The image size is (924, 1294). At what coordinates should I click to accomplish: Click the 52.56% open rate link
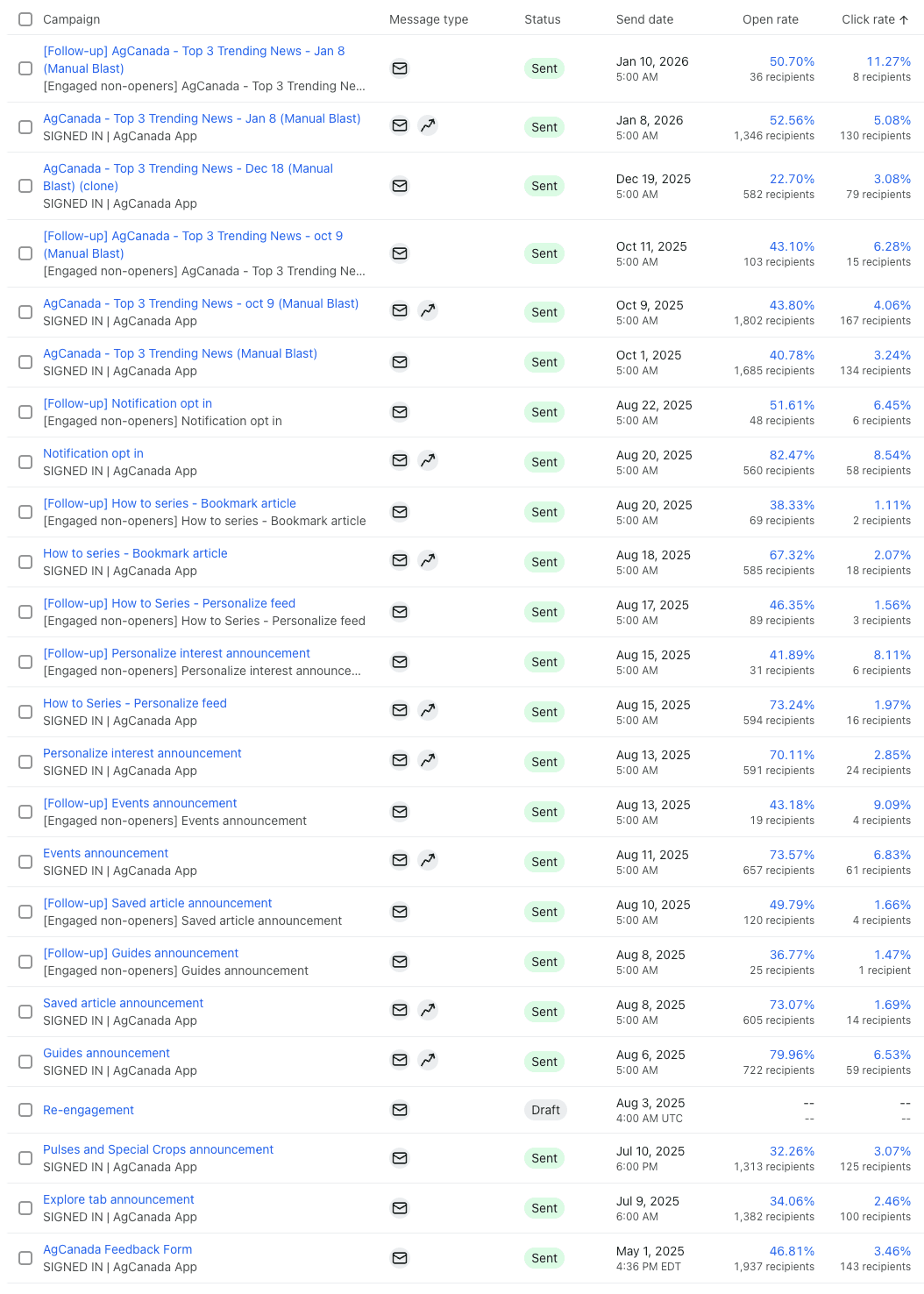click(x=792, y=120)
